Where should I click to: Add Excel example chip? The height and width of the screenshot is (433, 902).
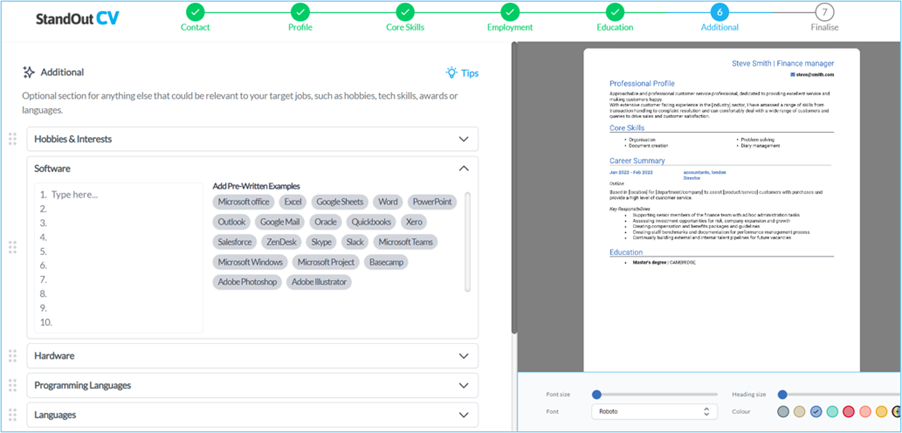point(293,202)
